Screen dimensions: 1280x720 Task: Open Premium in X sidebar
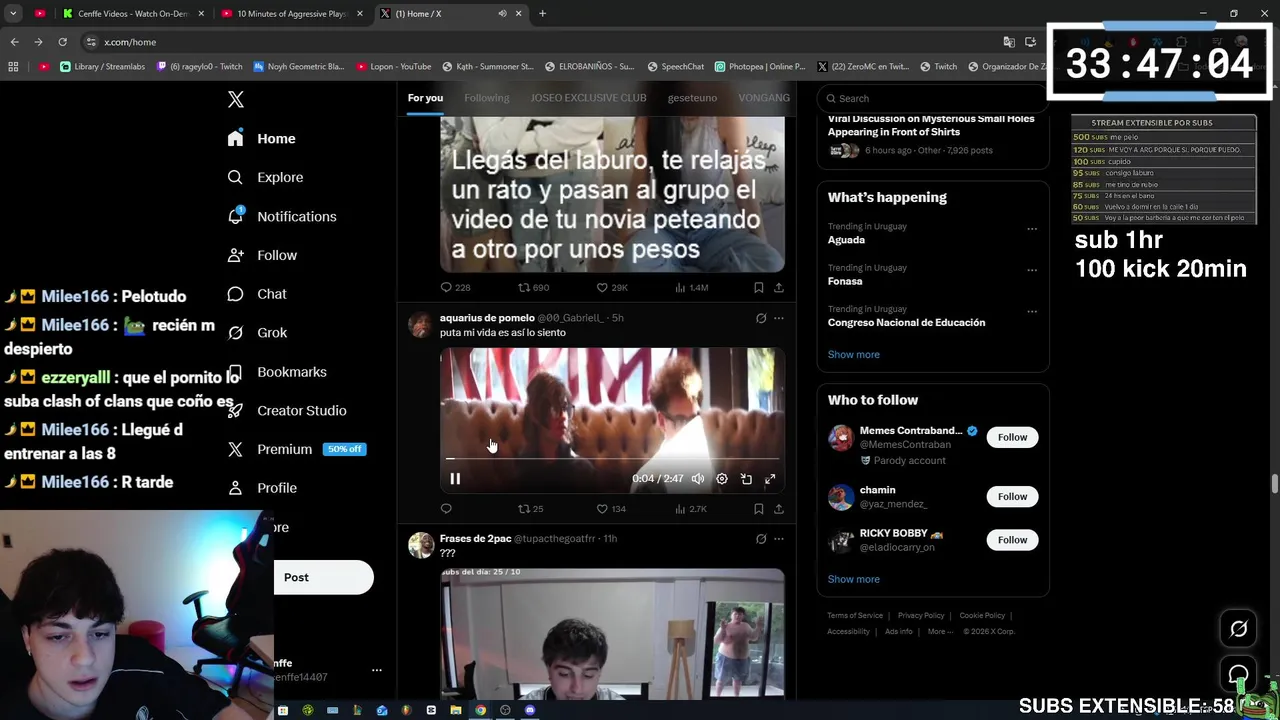(296, 449)
